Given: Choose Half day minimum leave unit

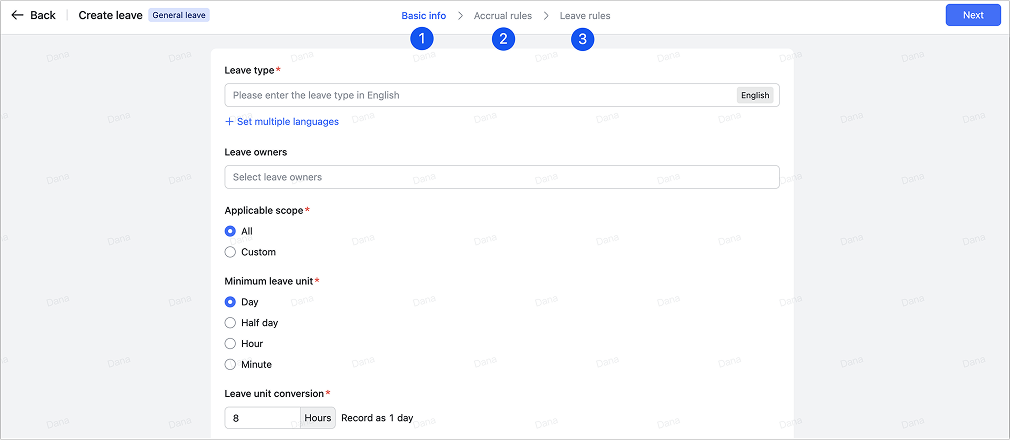Looking at the screenshot, I should 231,323.
